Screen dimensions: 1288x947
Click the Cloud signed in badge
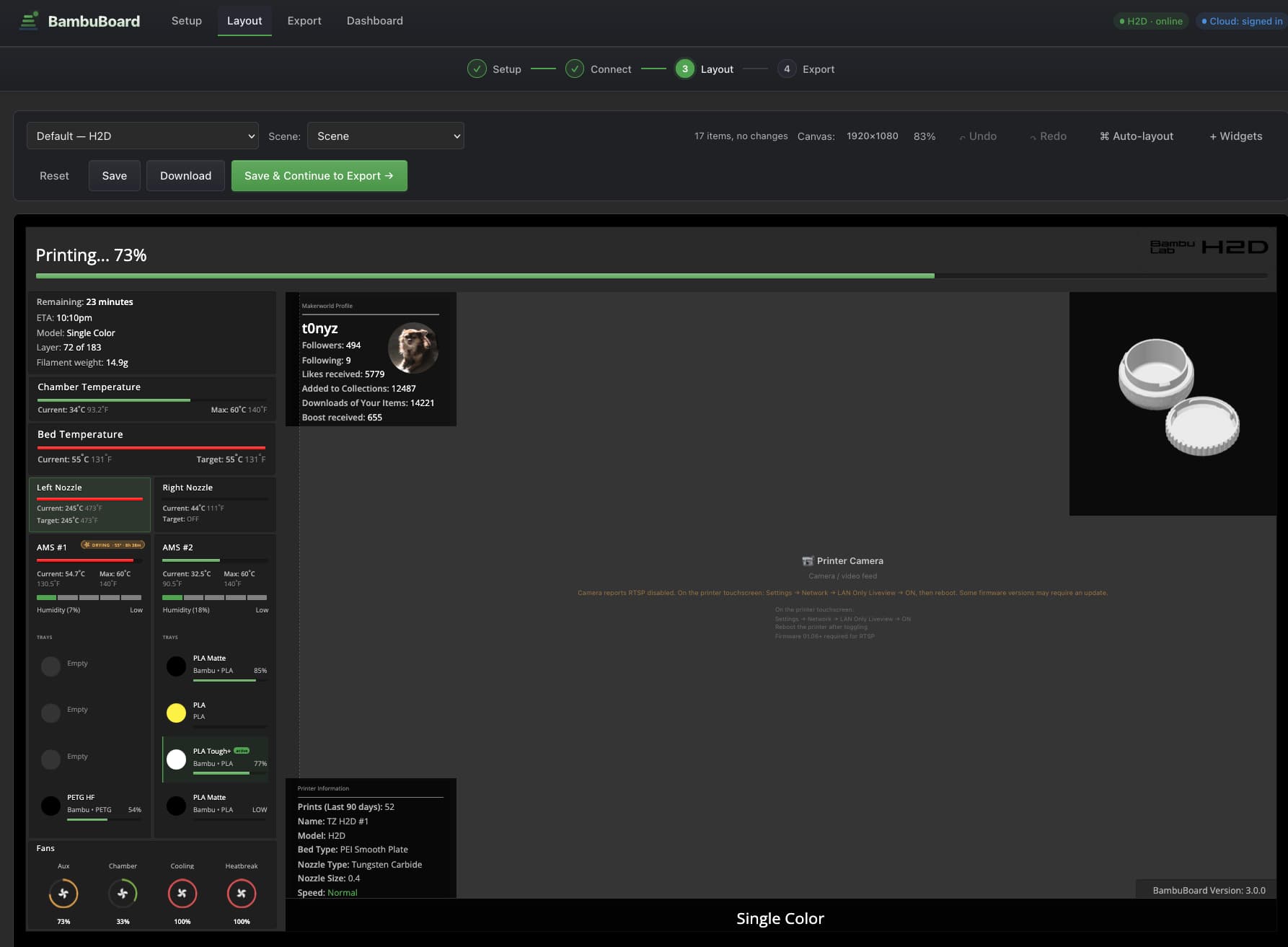pos(1241,21)
